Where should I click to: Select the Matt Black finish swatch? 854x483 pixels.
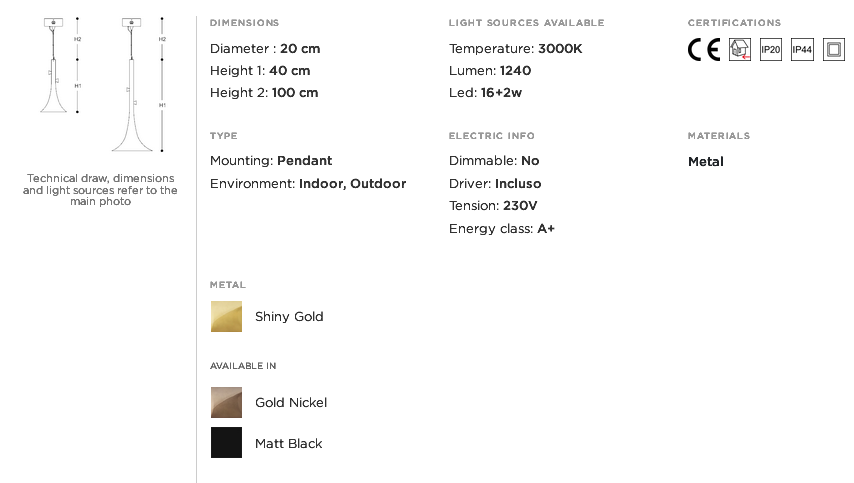227,443
